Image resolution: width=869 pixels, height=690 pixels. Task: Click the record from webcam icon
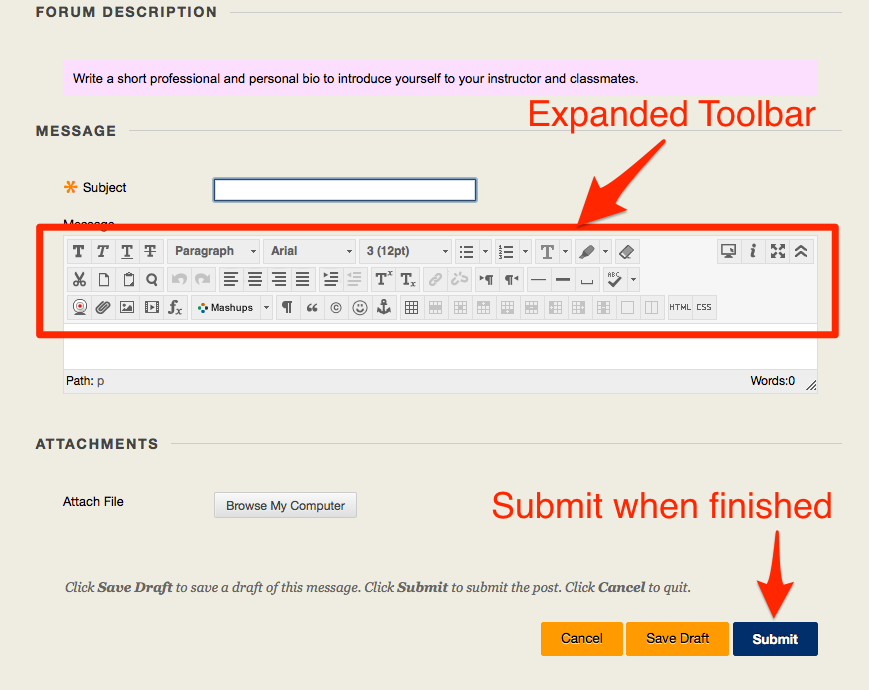click(79, 308)
